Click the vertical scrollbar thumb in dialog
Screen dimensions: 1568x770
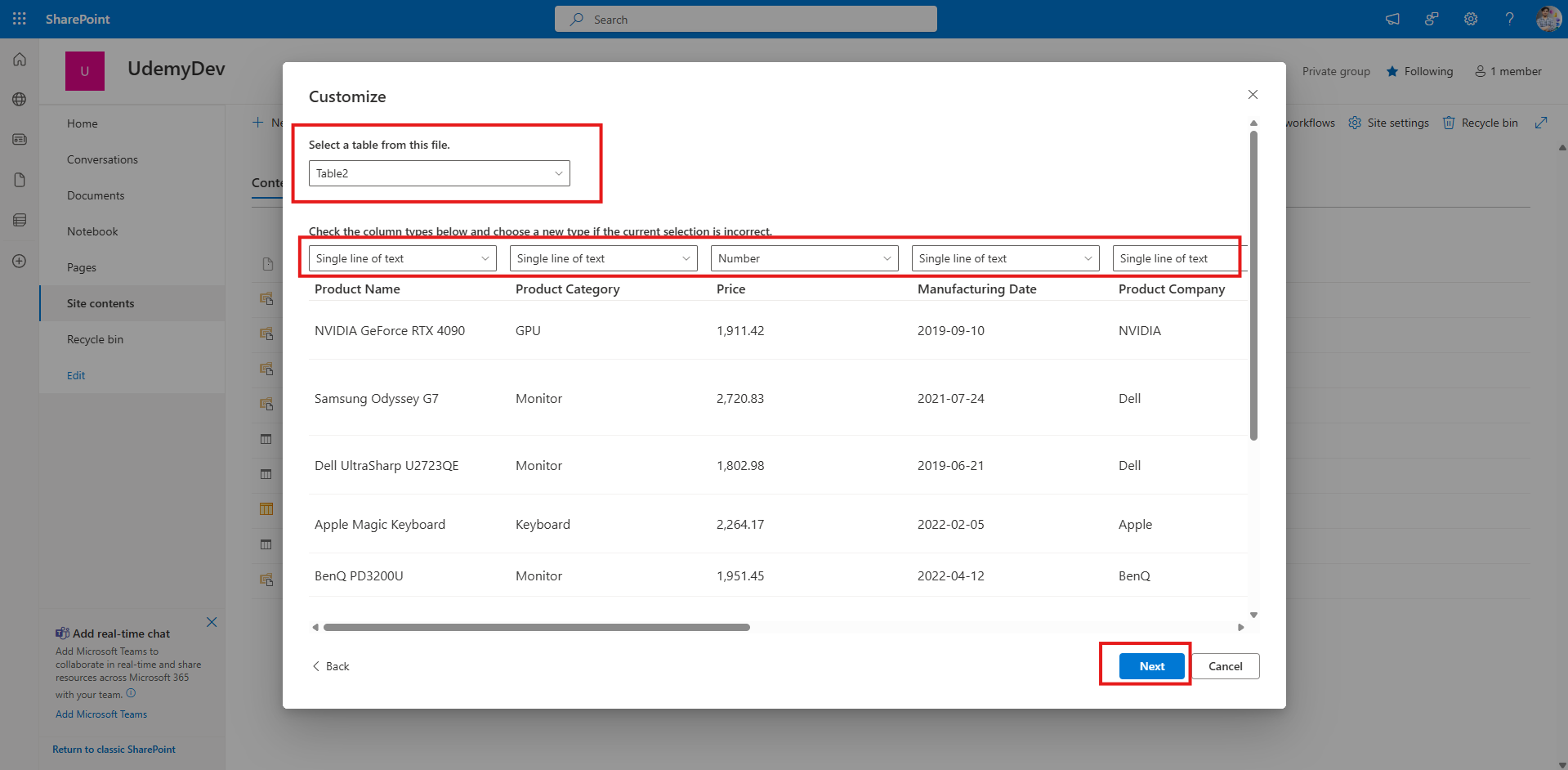click(x=1253, y=285)
